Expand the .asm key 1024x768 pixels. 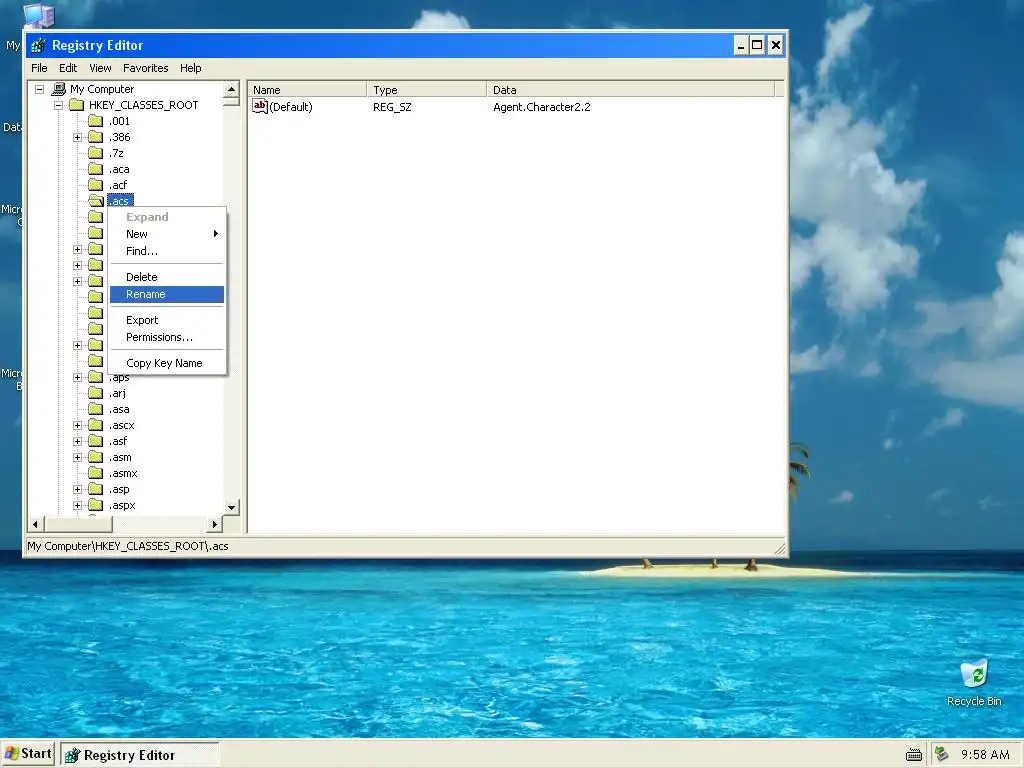[78, 457]
